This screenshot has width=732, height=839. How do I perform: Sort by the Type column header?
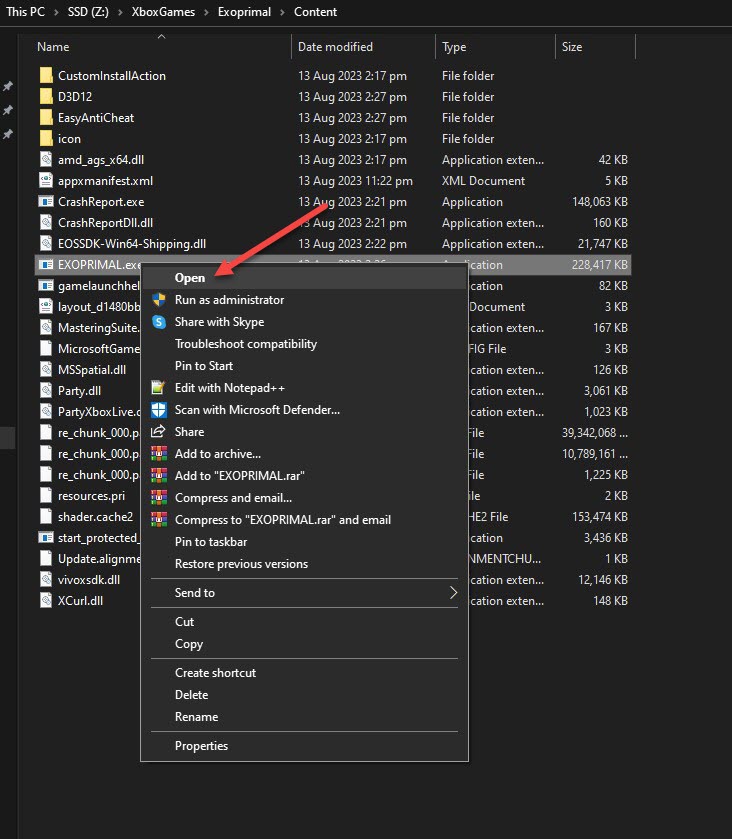pyautogui.click(x=495, y=47)
